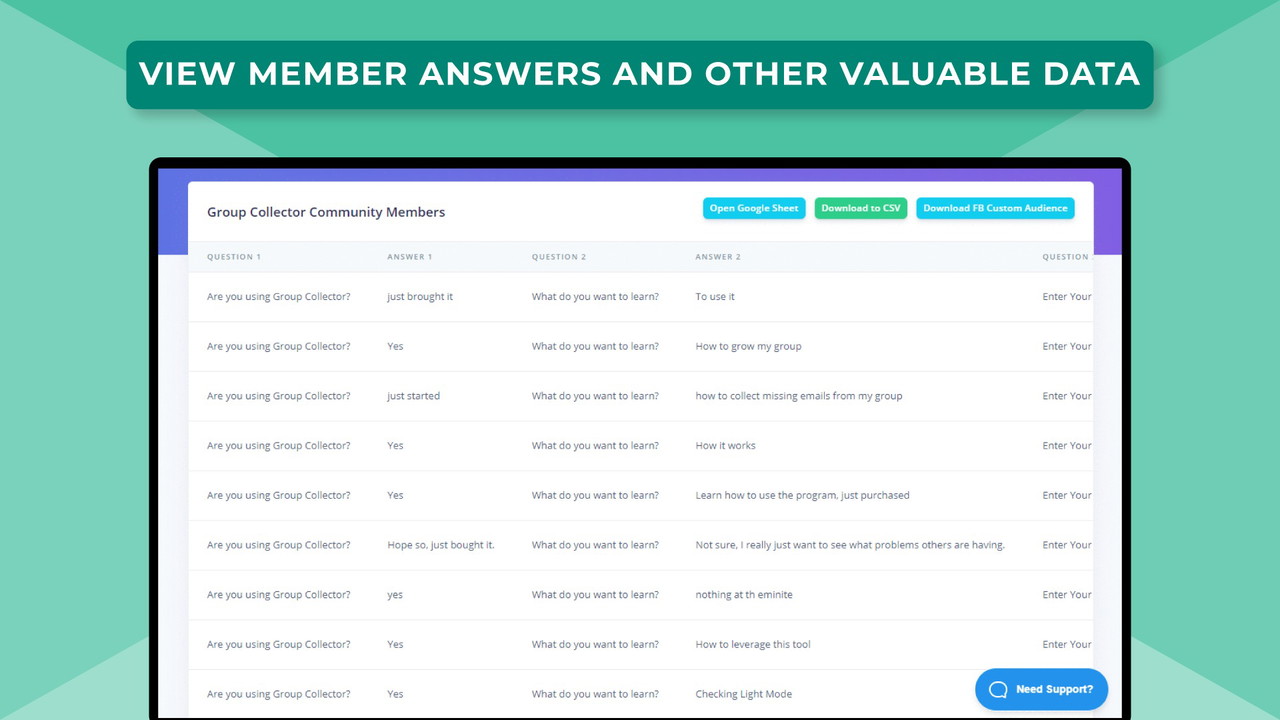The height and width of the screenshot is (720, 1280).
Task: Click the "Hope so, just bought it." answer
Action: (x=440, y=545)
